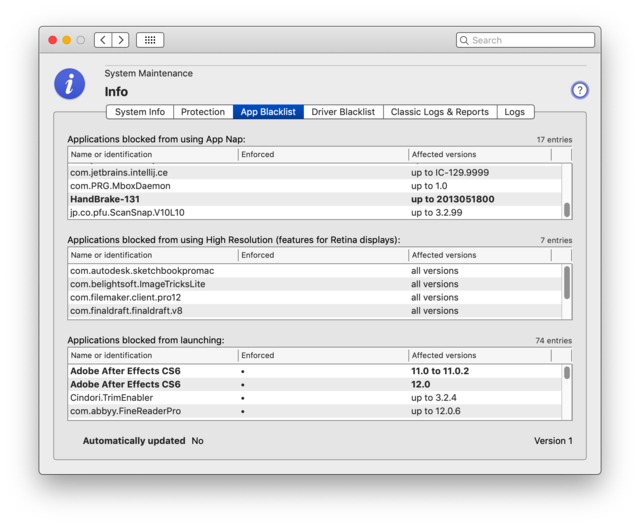Select the jp.co.pfu.ScanSnap.V10L10 row
This screenshot has height=526, width=640.
(315, 213)
